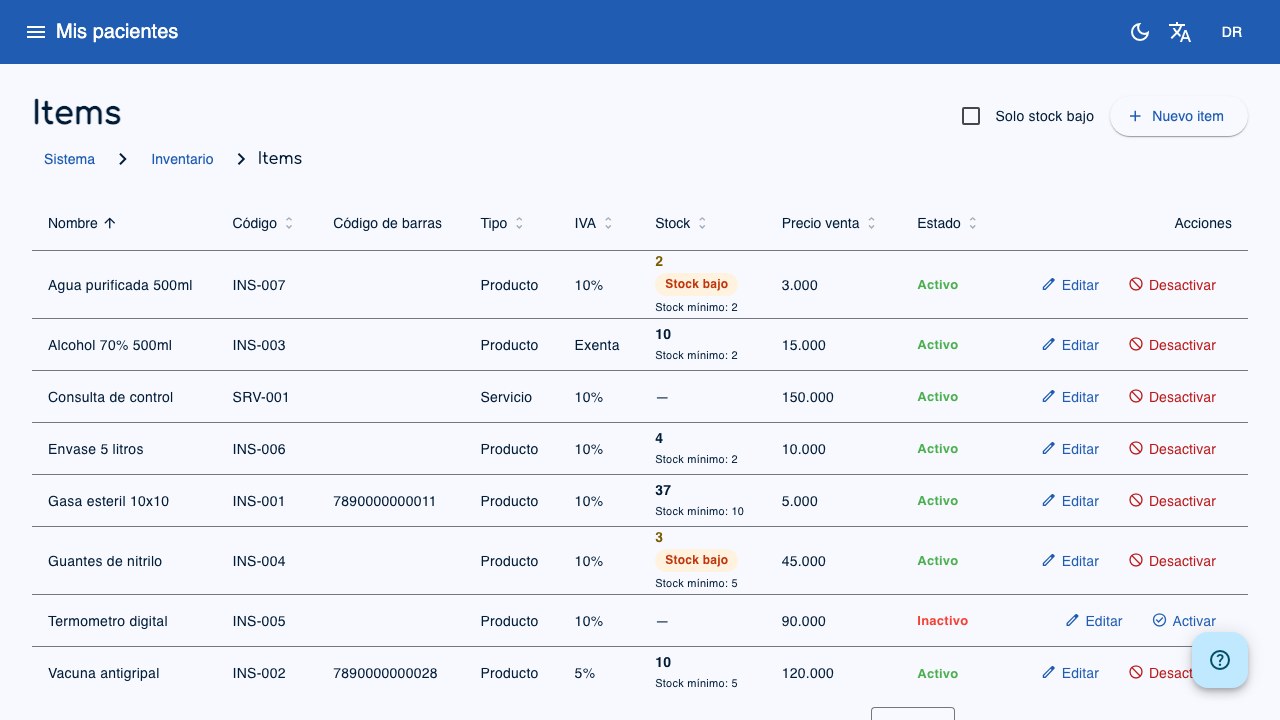Click the Stock bajo badge for Guantes de nitrilo
This screenshot has height=720, width=1280.
696,560
